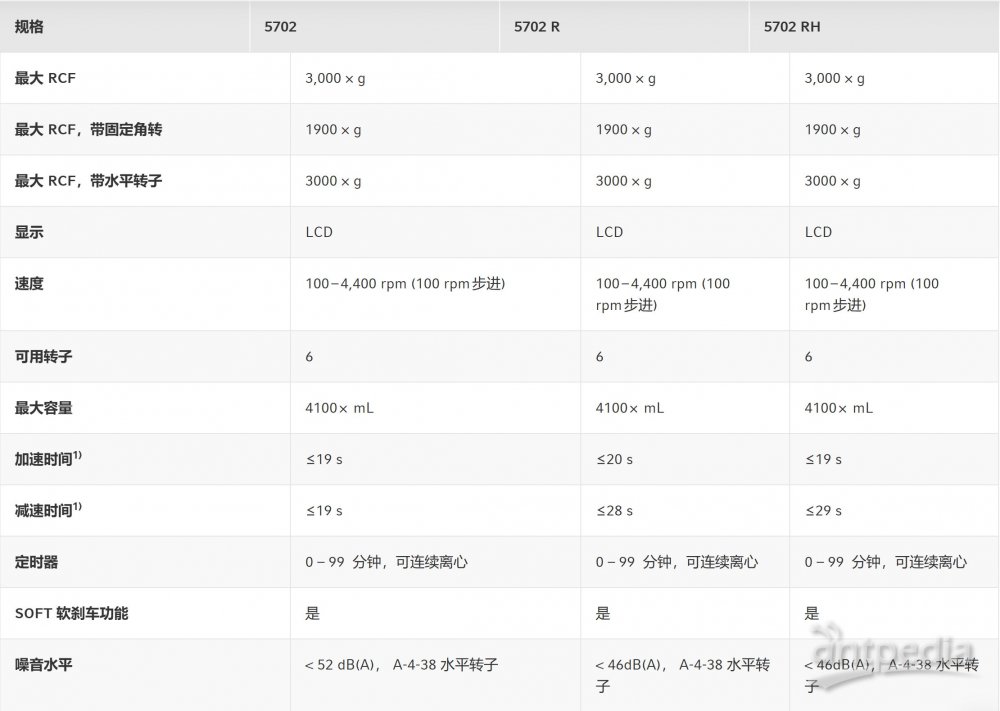Image resolution: width=1000 pixels, height=711 pixels.
Task: Click the 显示 row label
Action: (29, 232)
